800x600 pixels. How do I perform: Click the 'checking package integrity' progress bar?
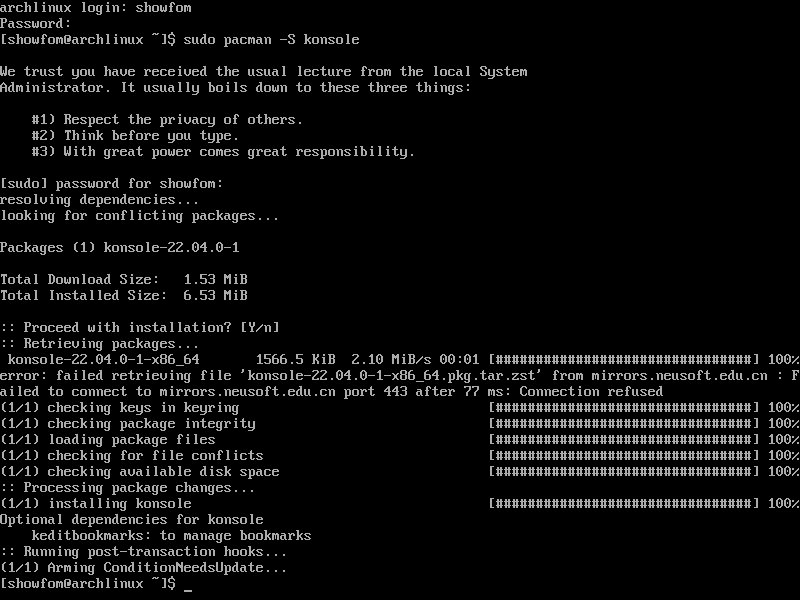623,423
